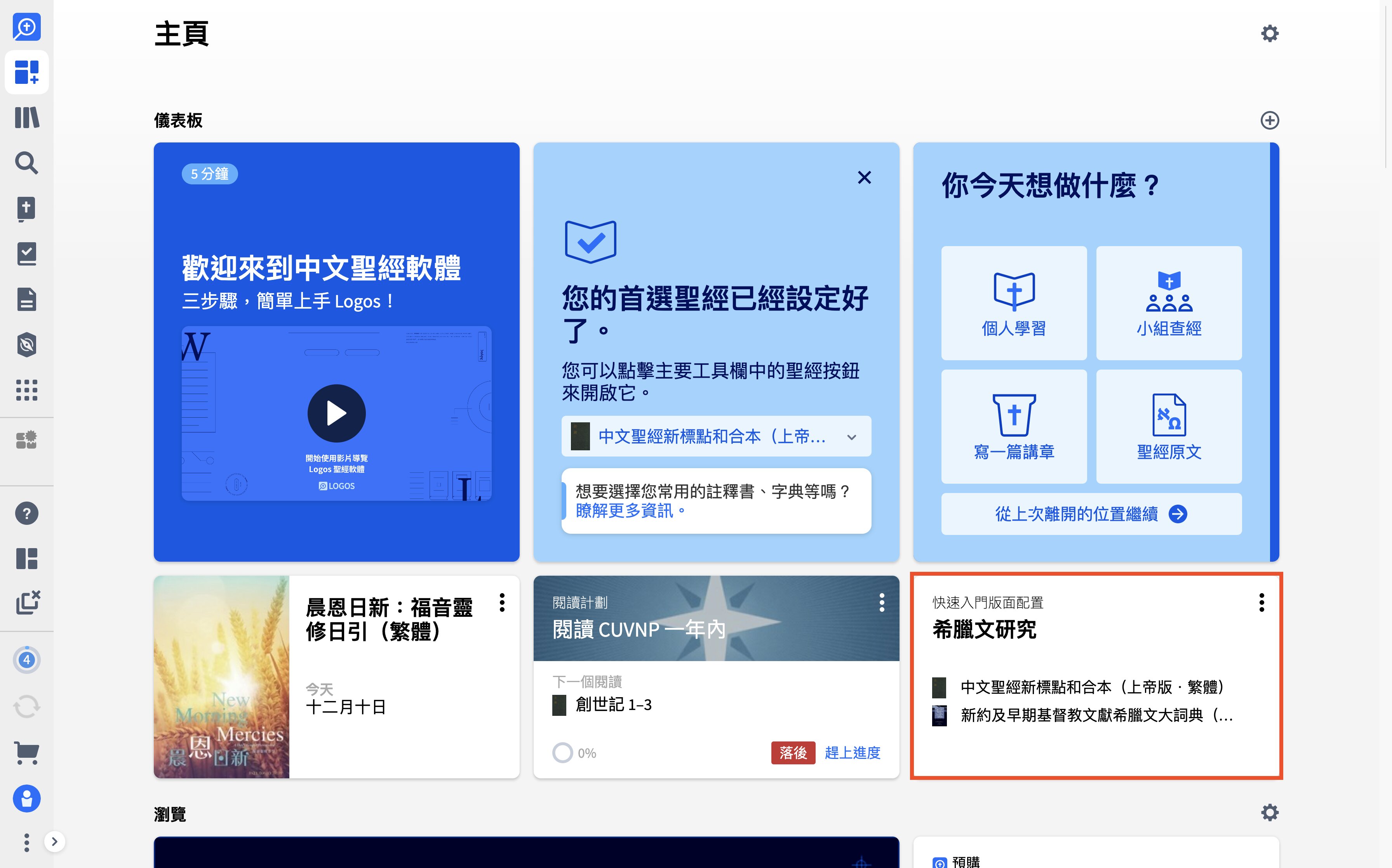This screenshot has width=1392, height=868.
Task: Open the vertical dots menu at sidebar bottom
Action: (x=26, y=842)
